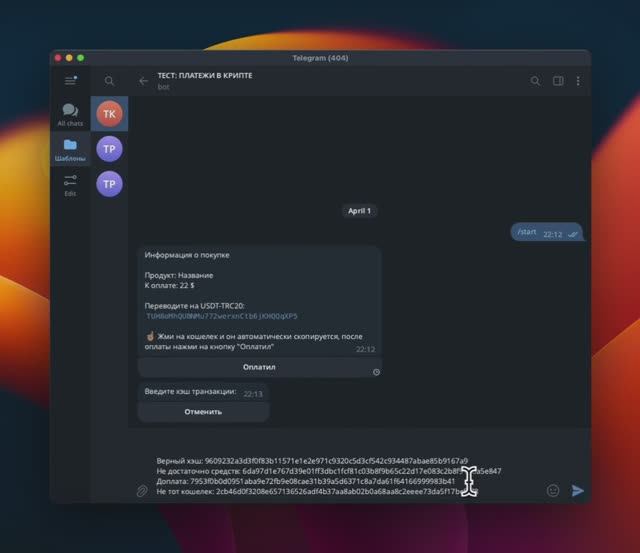This screenshot has height=553, width=640.
Task: Select the All chats folder
Action: point(70,114)
